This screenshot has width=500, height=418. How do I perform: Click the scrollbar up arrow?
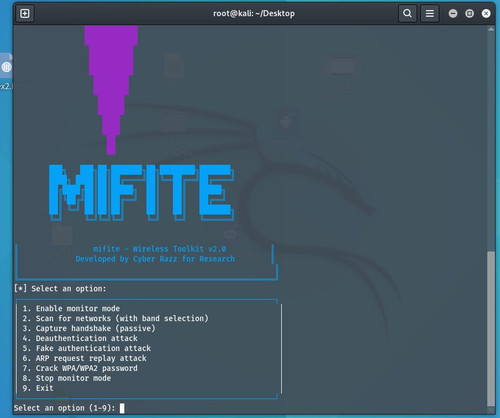tap(491, 29)
